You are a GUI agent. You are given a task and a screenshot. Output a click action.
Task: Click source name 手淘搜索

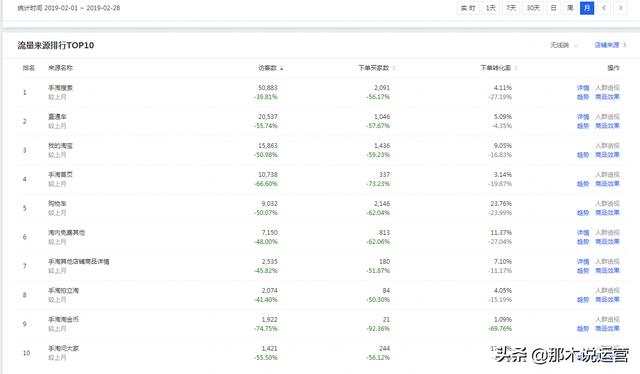(60, 88)
